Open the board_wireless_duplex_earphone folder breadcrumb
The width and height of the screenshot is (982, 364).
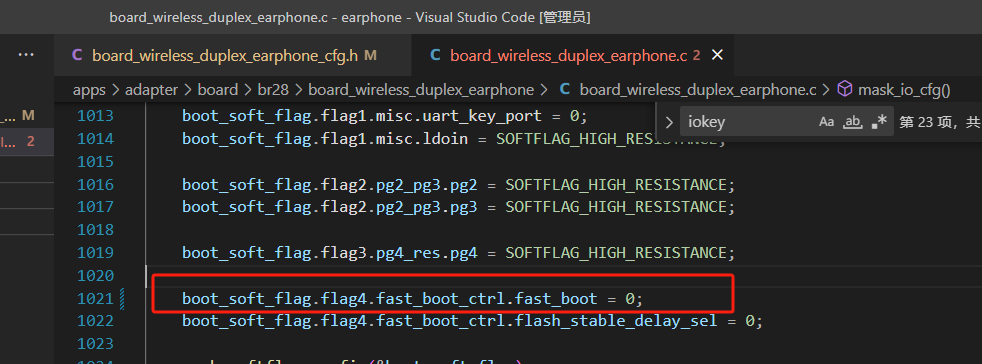421,90
